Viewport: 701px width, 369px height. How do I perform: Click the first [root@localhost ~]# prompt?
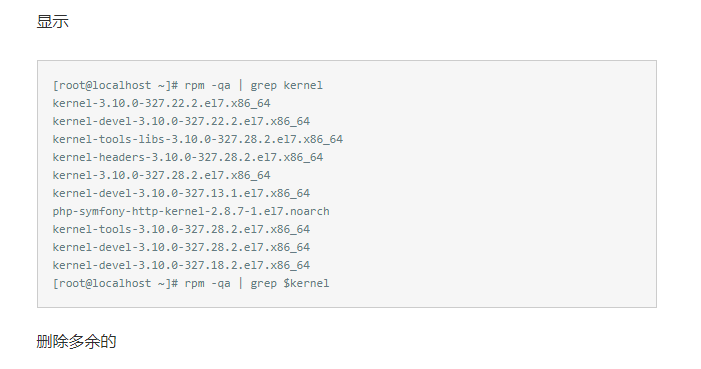click(115, 85)
